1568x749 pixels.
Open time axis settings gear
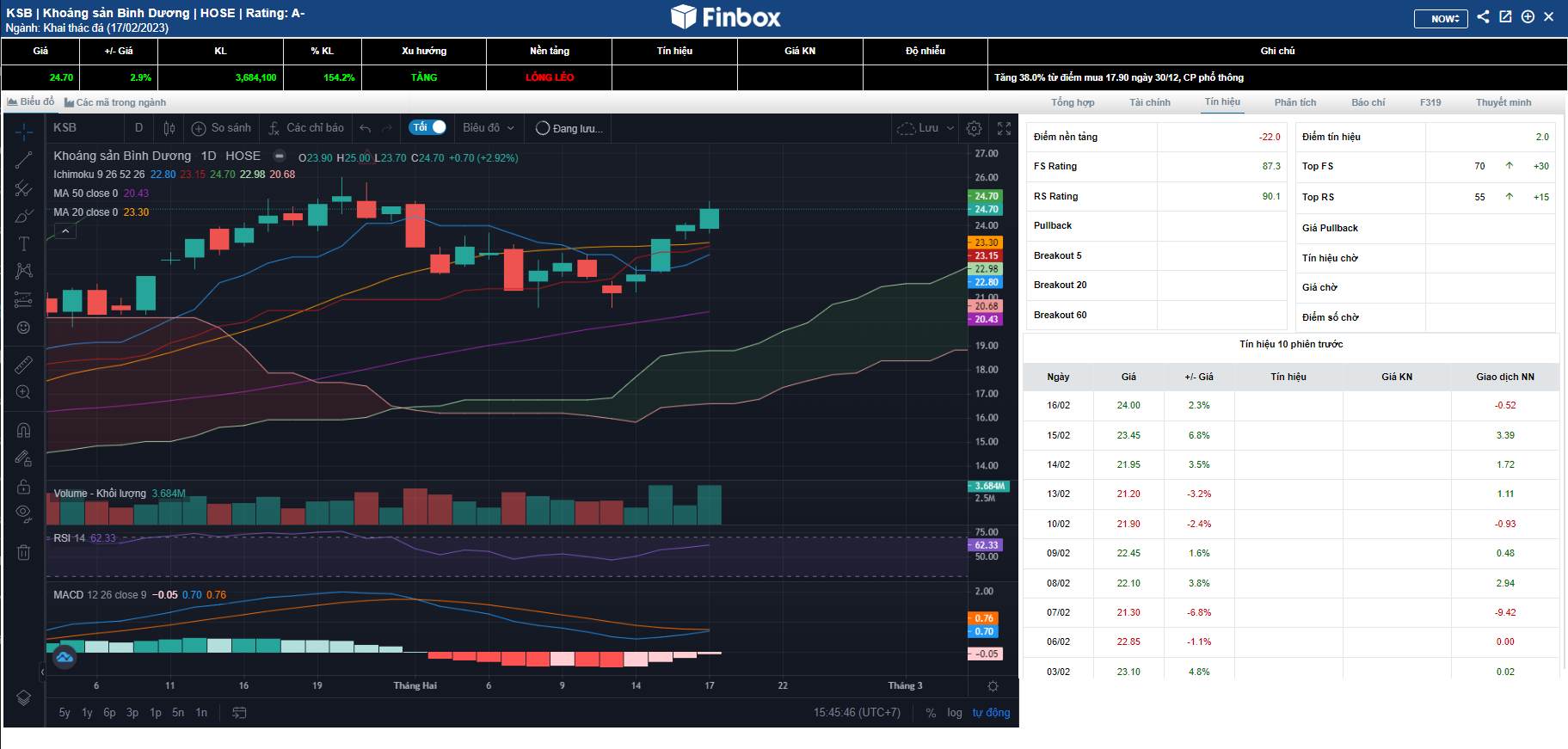993,685
